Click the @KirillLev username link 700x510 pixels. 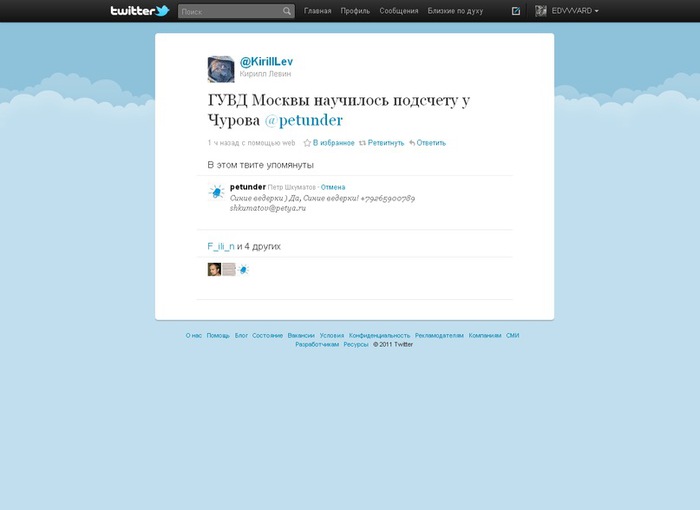click(x=267, y=62)
